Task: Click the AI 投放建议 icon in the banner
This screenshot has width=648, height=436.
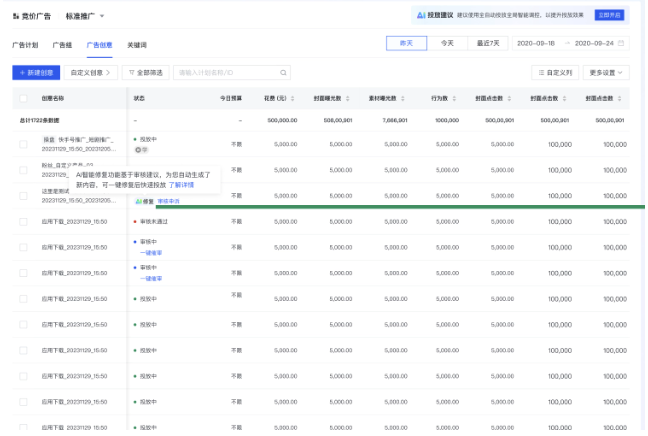Action: tap(421, 15)
